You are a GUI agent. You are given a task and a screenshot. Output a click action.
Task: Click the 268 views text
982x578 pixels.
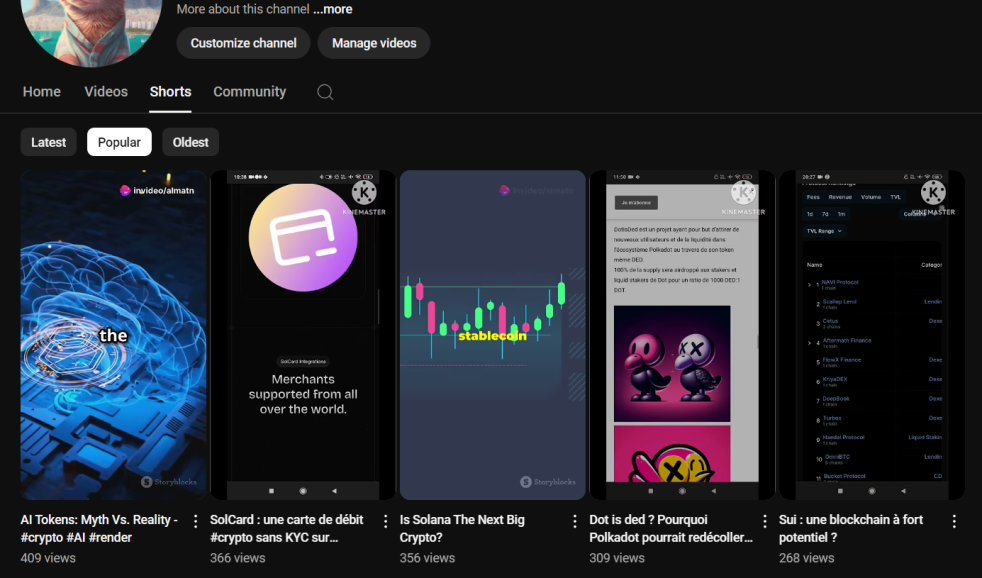[807, 558]
